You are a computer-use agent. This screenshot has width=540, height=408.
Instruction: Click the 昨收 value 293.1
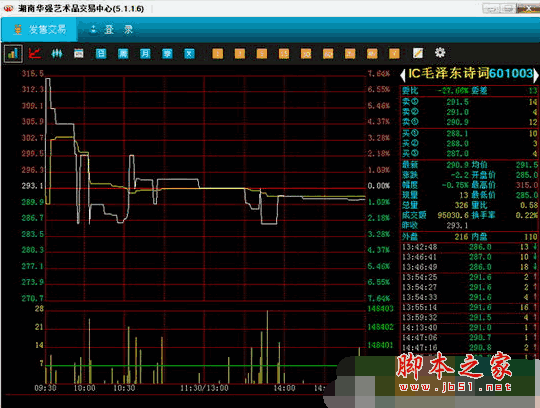[x=457, y=226]
